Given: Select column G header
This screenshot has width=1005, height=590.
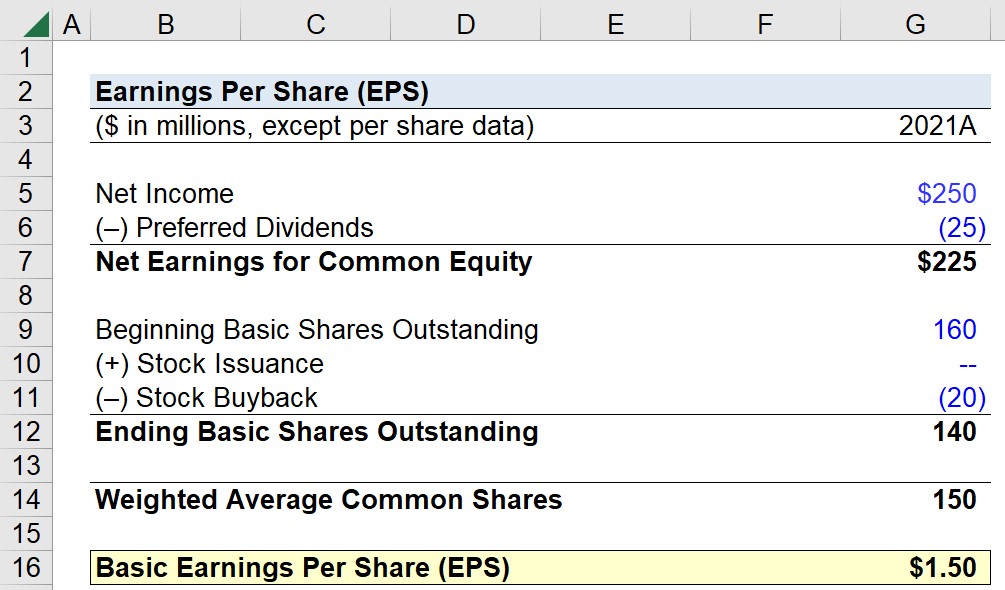Looking at the screenshot, I should [915, 24].
